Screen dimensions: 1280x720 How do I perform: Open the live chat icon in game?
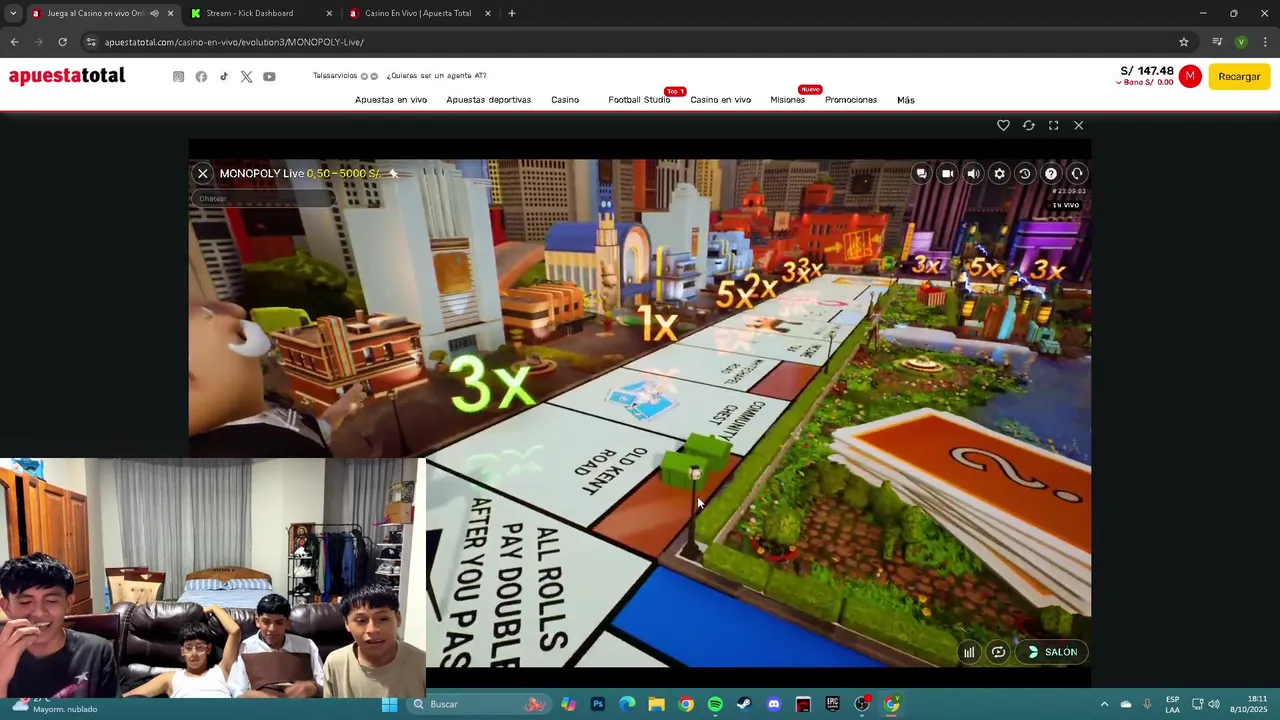click(921, 174)
